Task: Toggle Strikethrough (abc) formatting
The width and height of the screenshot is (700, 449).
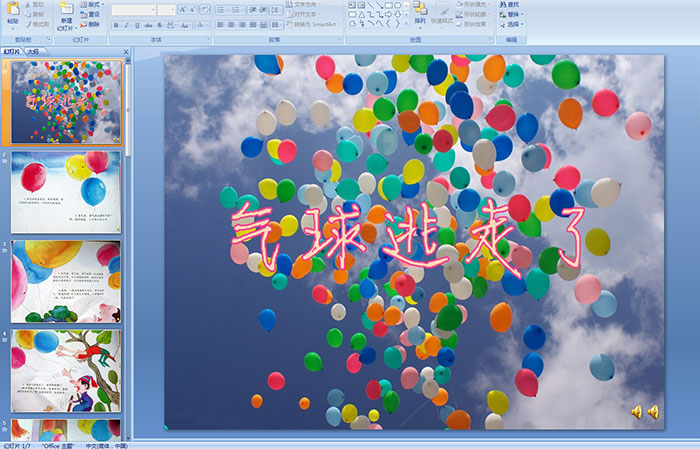Action: [148, 25]
